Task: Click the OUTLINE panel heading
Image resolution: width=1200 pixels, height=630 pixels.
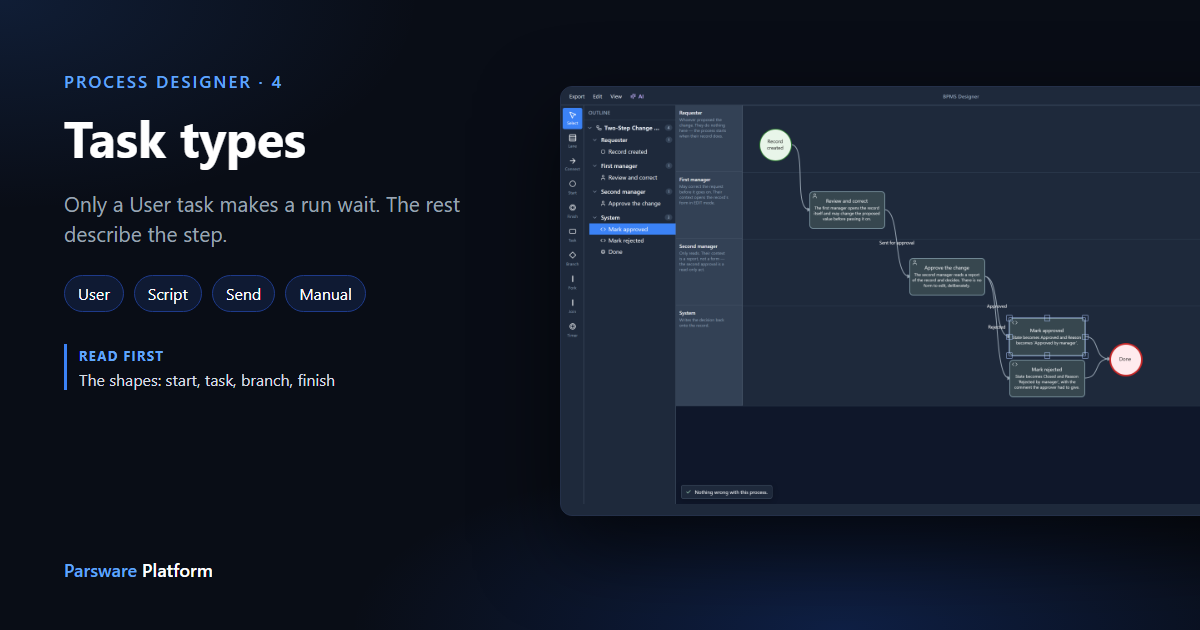Action: click(x=599, y=113)
